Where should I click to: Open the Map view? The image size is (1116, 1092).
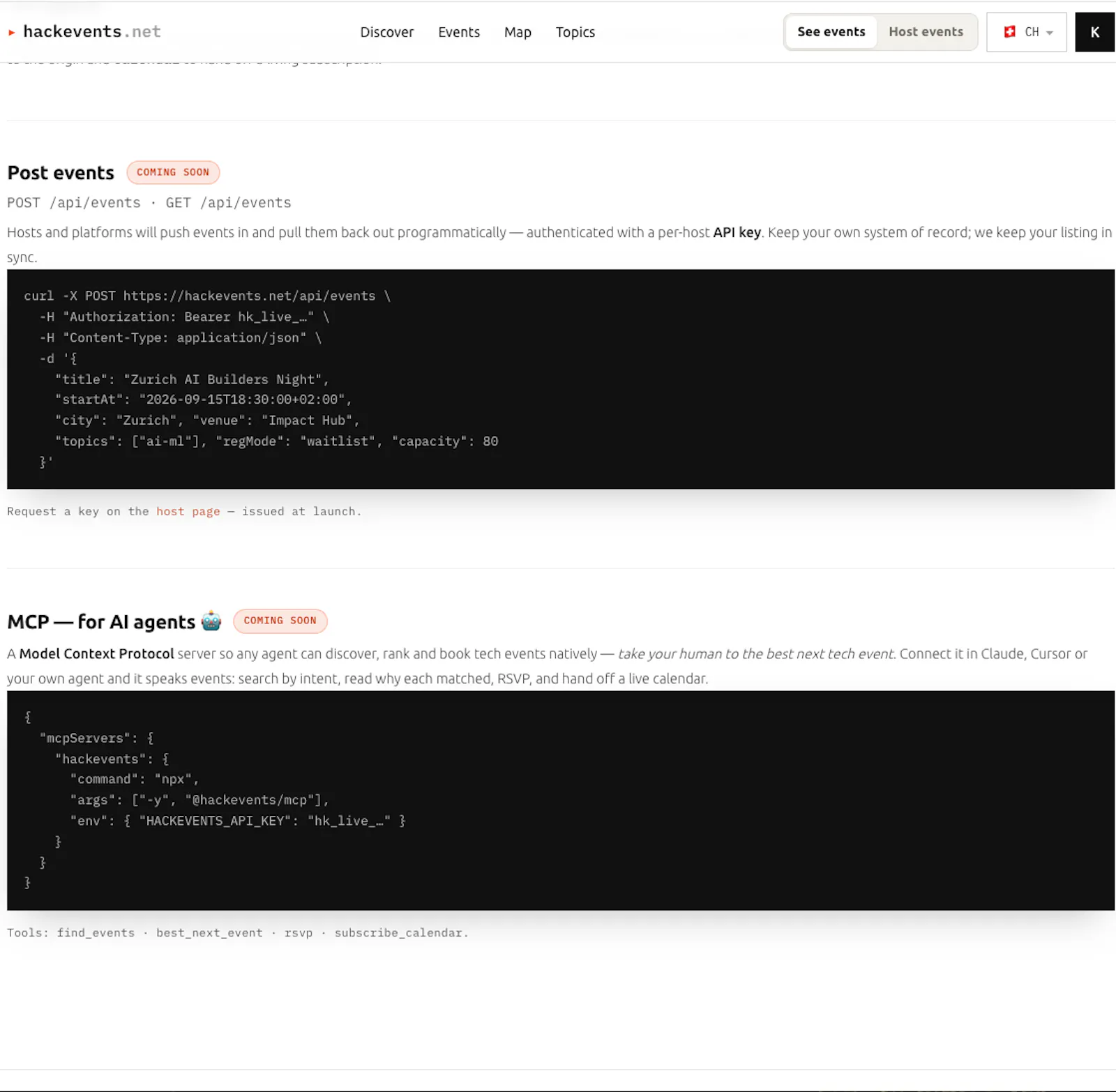(x=518, y=32)
